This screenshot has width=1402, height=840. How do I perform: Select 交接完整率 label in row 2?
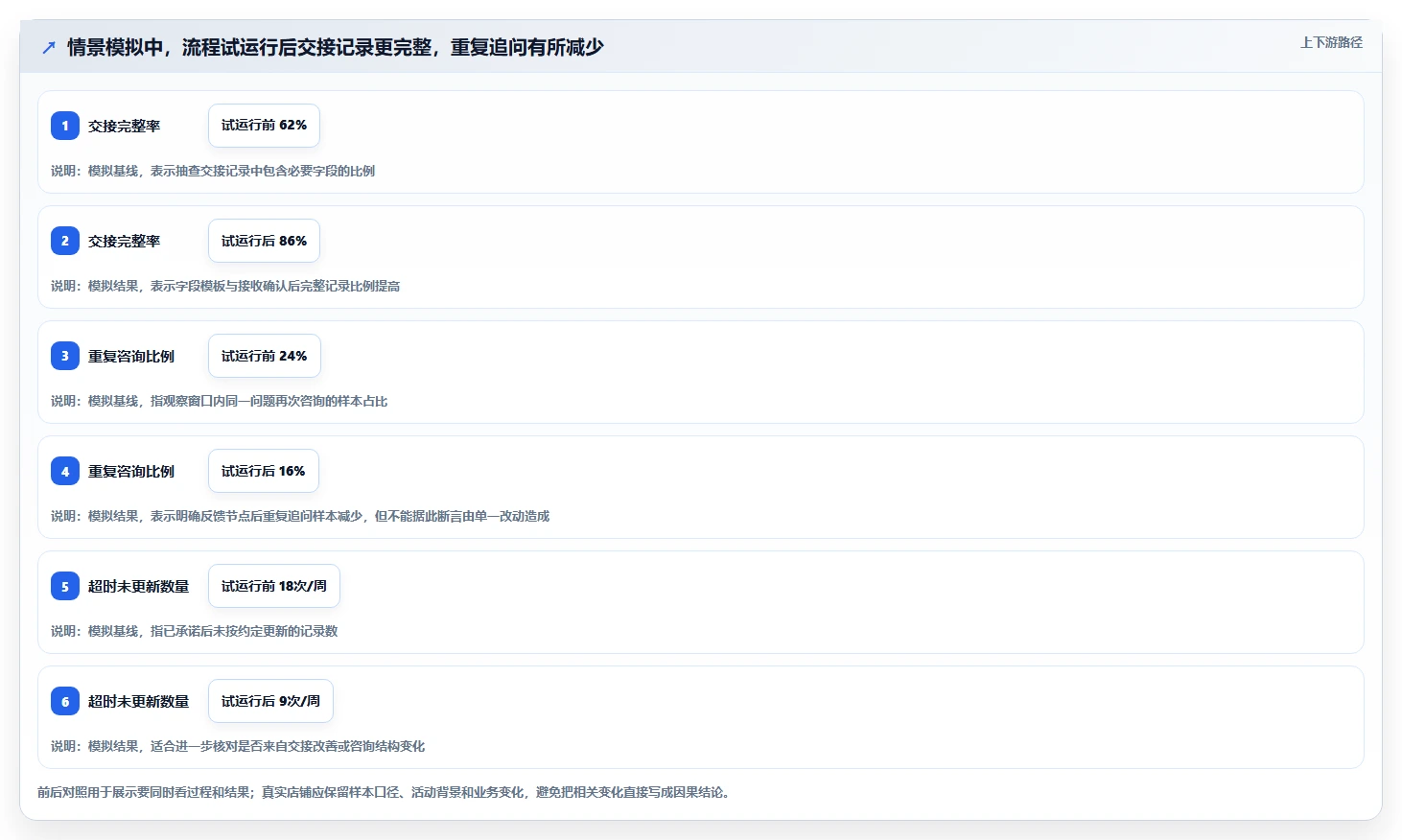click(x=125, y=242)
